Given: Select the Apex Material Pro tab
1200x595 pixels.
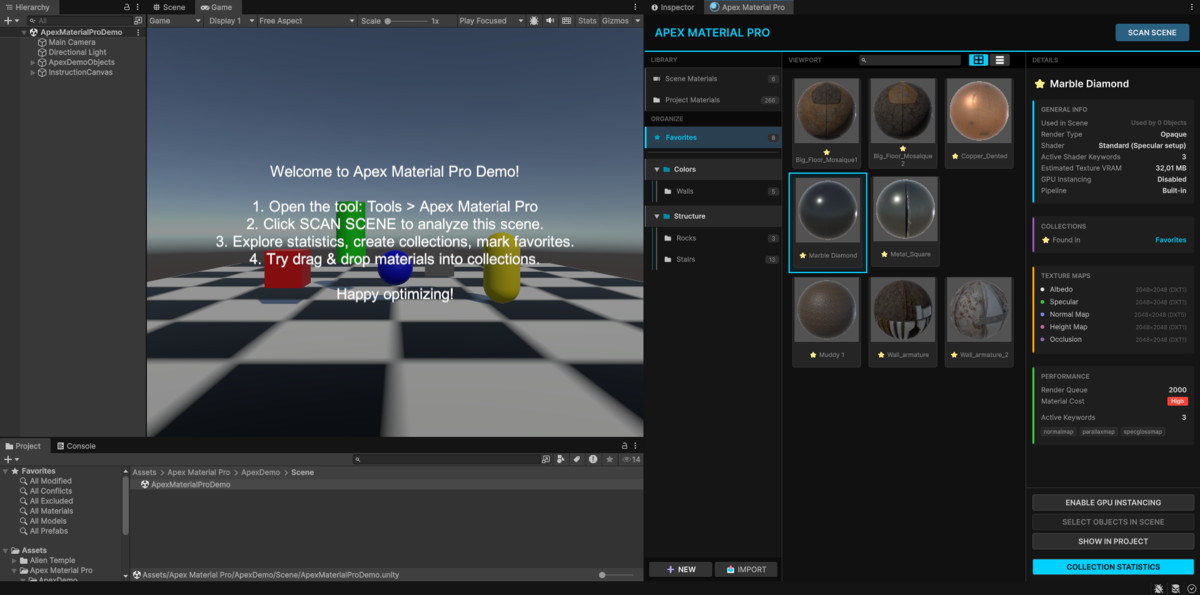Looking at the screenshot, I should click(x=748, y=7).
